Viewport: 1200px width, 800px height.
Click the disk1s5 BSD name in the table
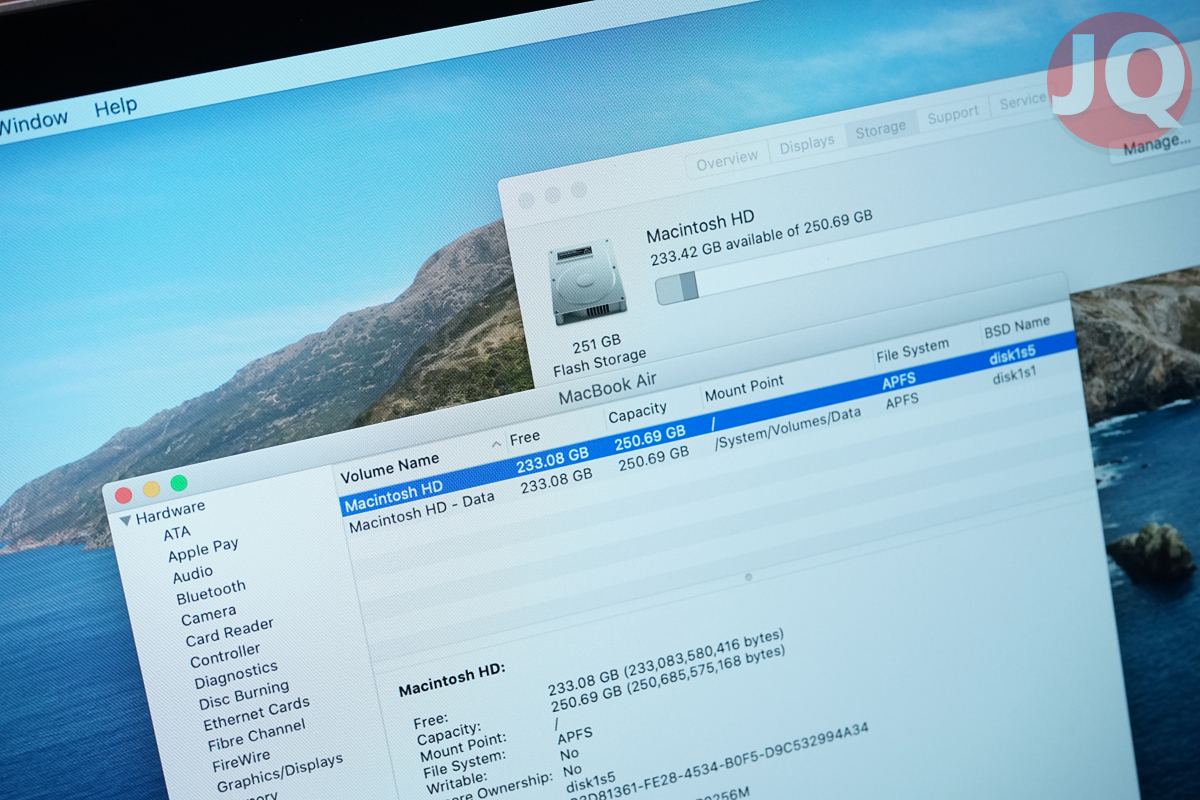click(1014, 357)
